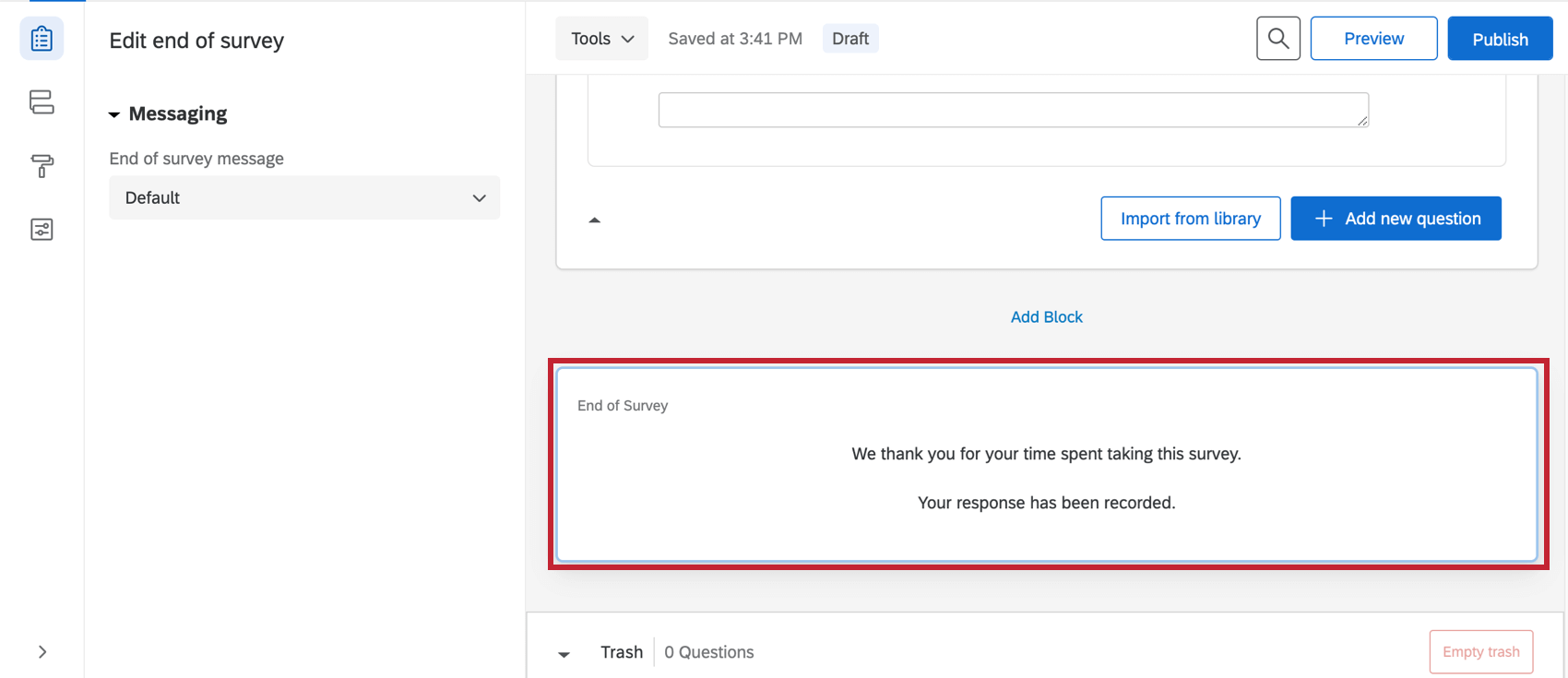Image resolution: width=1568 pixels, height=678 pixels.
Task: Expand the left sidebar with the chevron
Action: click(42, 651)
